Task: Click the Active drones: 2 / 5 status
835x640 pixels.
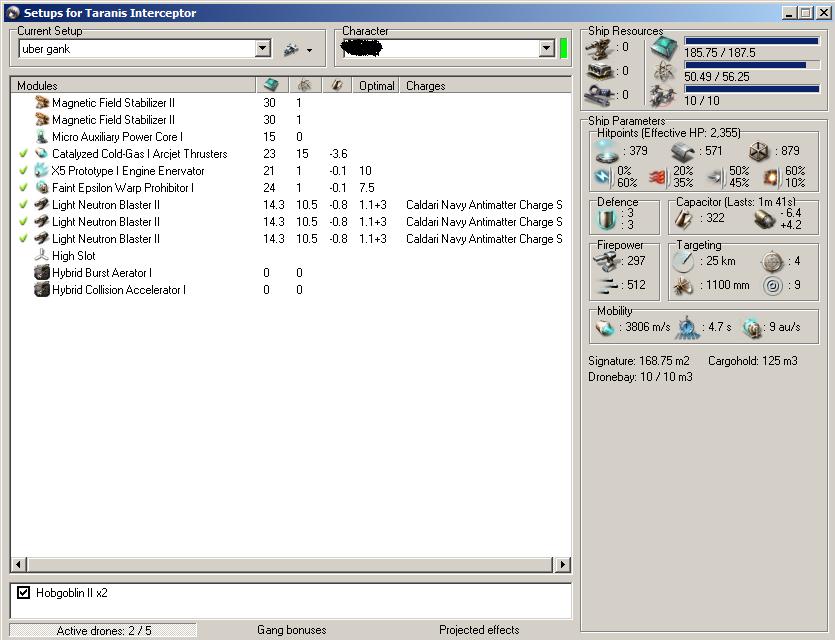Action: [x=103, y=630]
